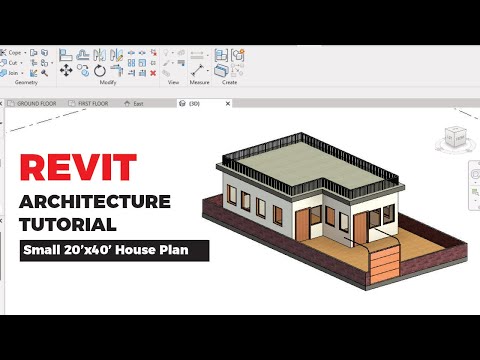This screenshot has width=480, height=360.
Task: Click the Cope tool in Geometry
Action: pyautogui.click(x=11, y=53)
